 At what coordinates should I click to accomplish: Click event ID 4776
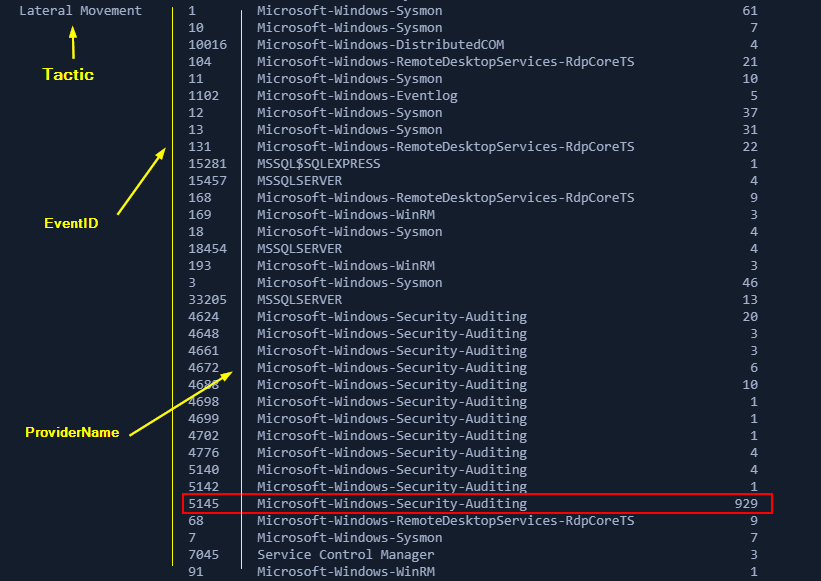(204, 453)
